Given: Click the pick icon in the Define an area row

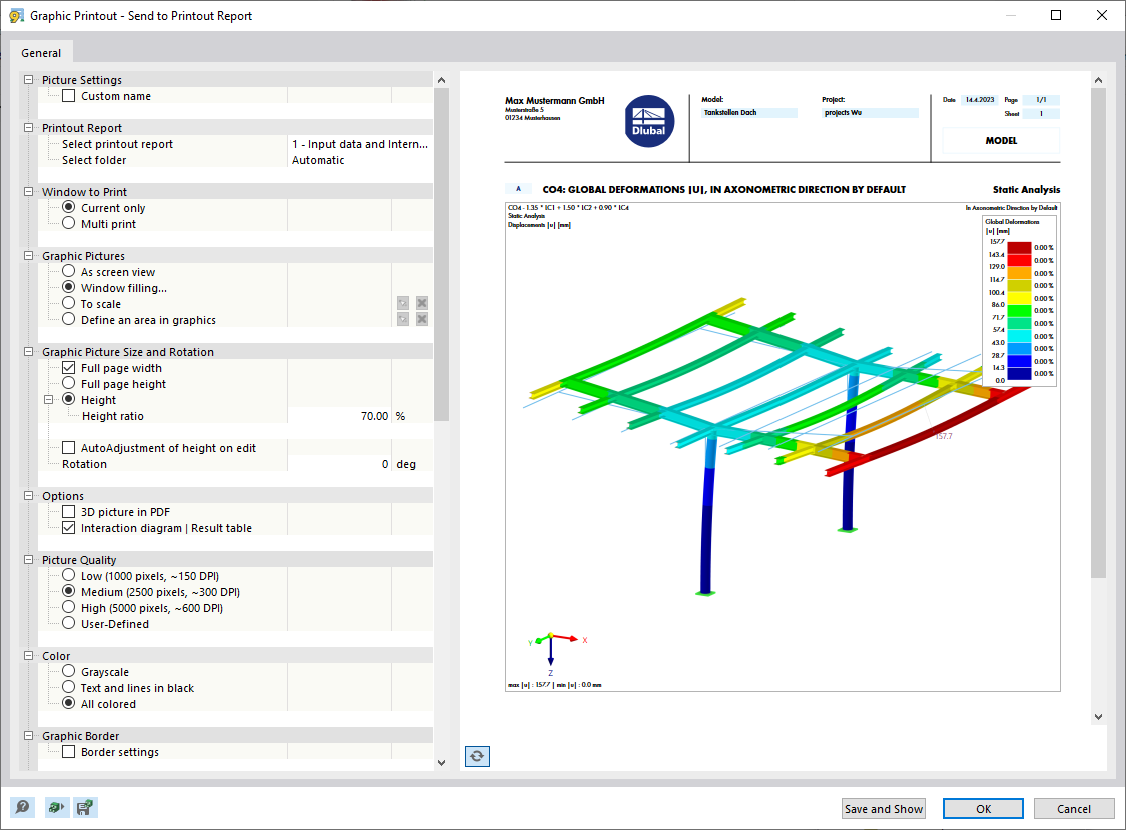Looking at the screenshot, I should coord(403,320).
